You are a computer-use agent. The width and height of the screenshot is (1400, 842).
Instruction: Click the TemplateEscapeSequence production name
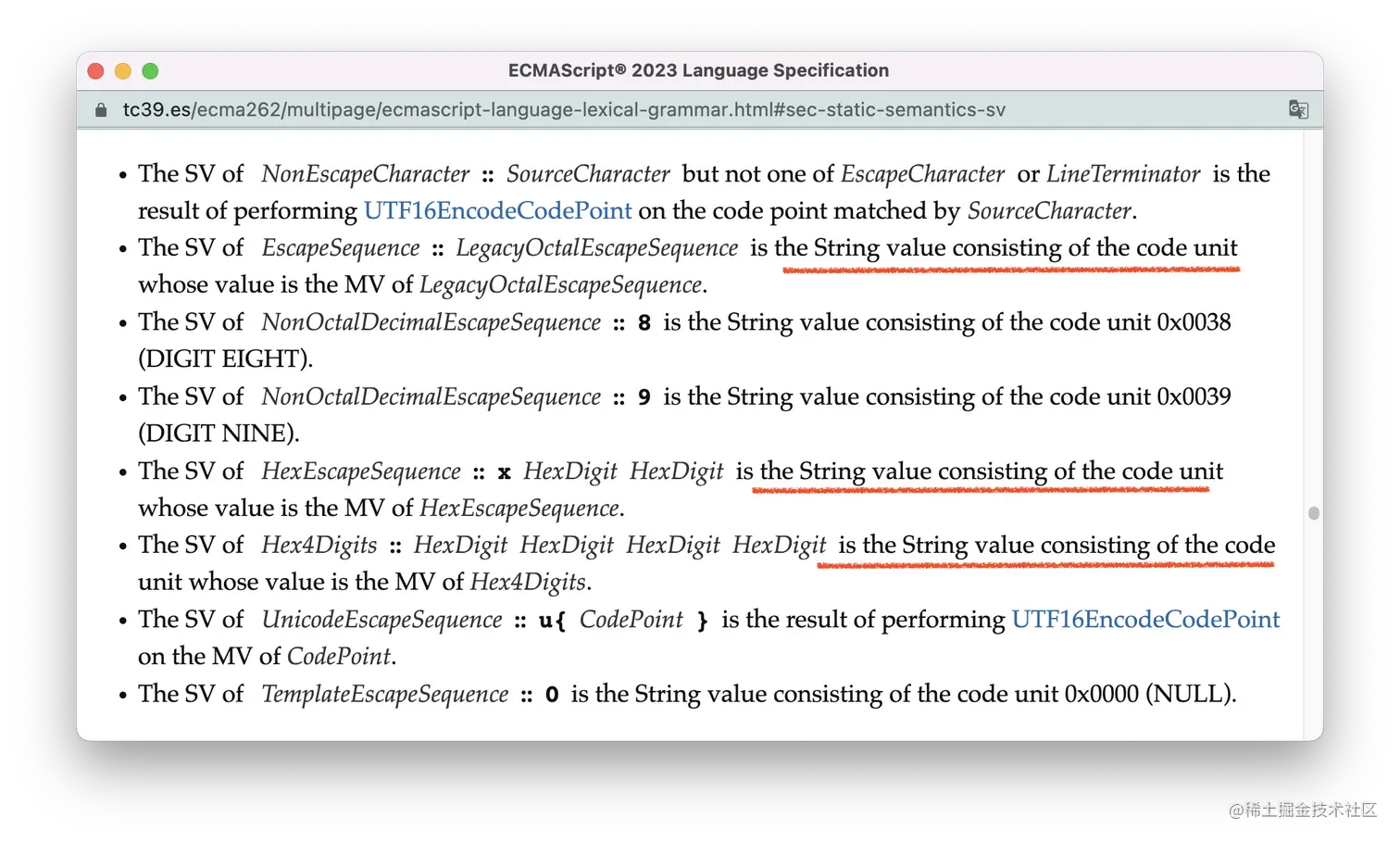(x=385, y=694)
